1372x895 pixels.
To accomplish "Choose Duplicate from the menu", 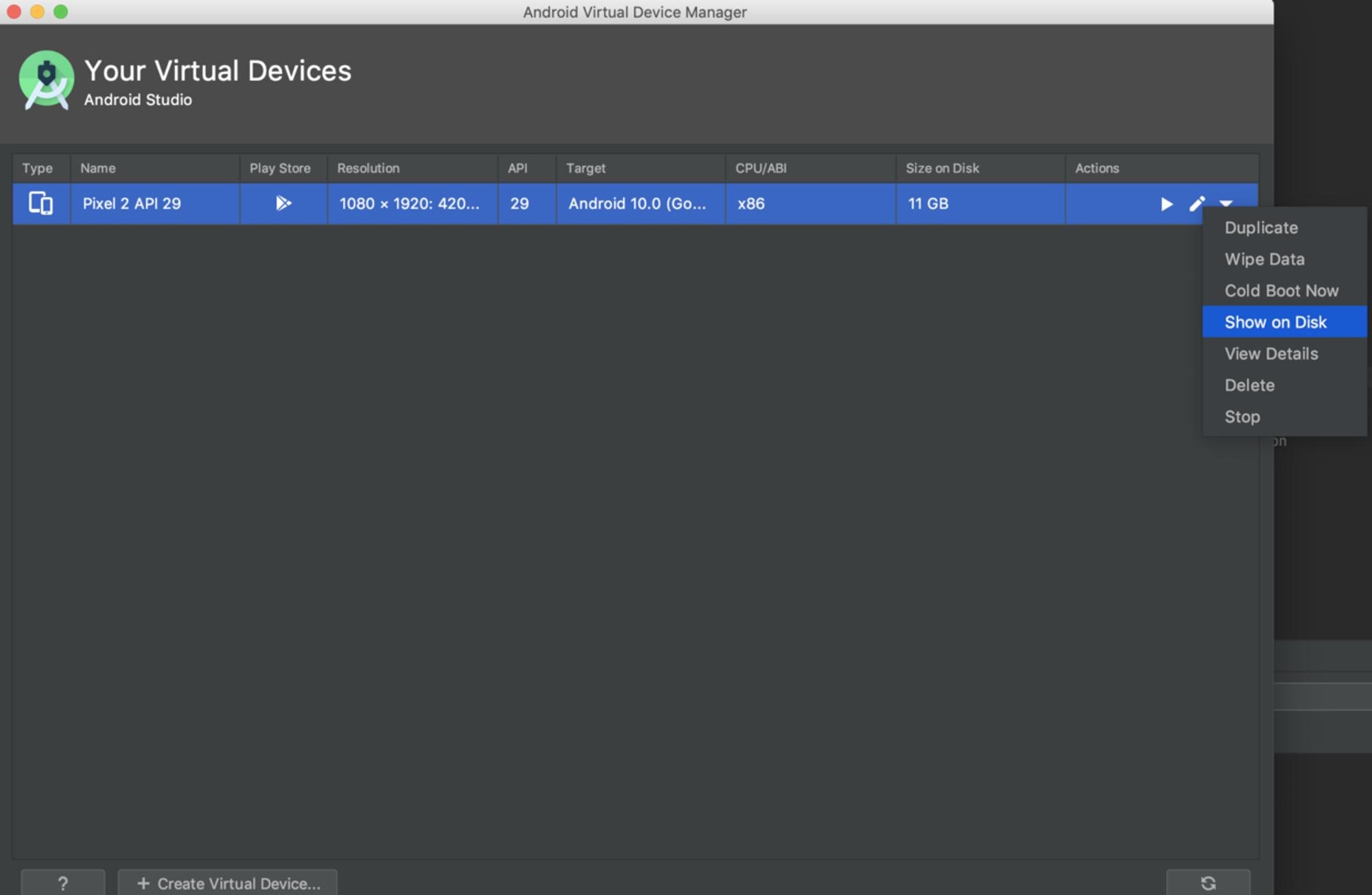I will (1284, 228).
